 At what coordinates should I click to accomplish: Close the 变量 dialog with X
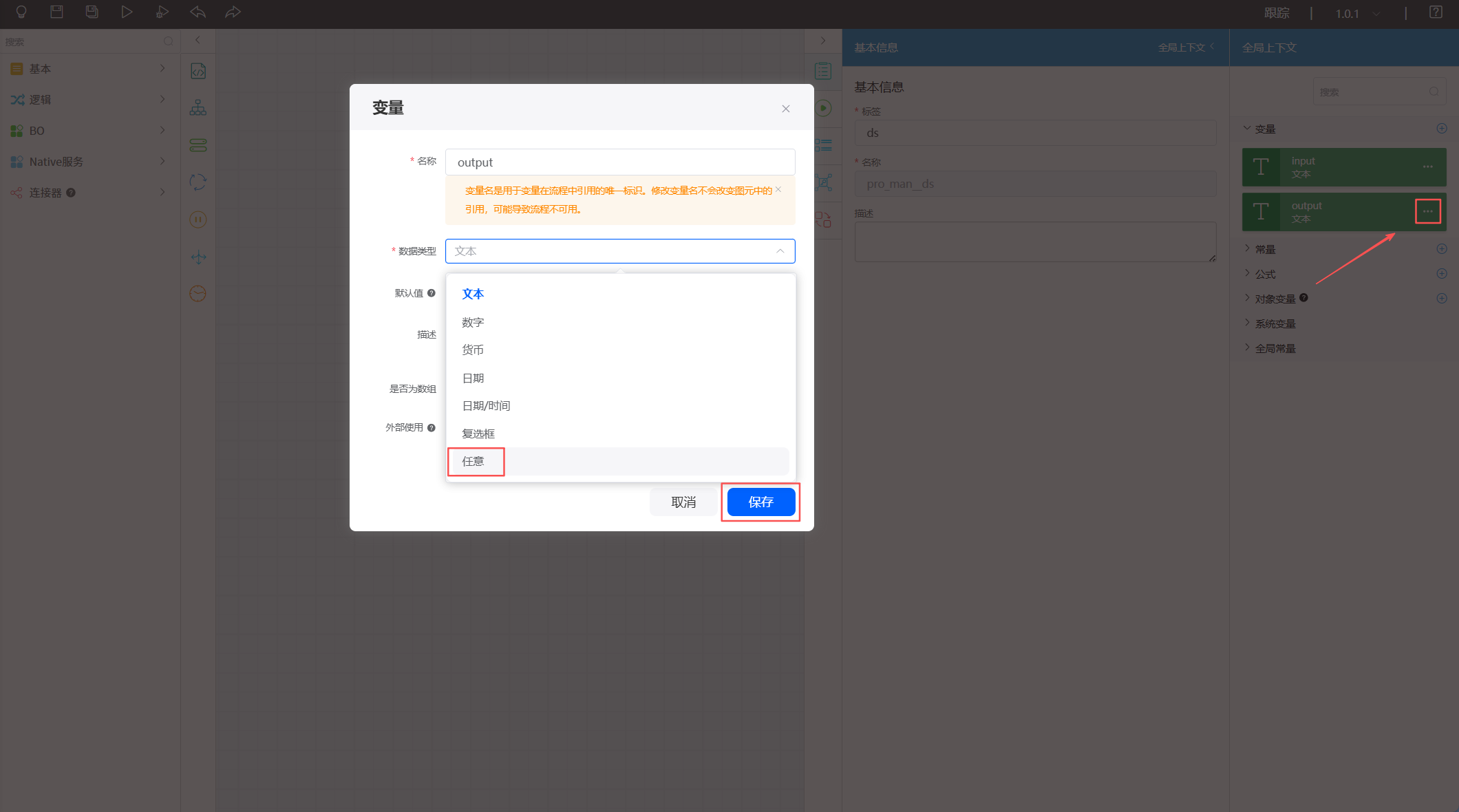[x=786, y=109]
